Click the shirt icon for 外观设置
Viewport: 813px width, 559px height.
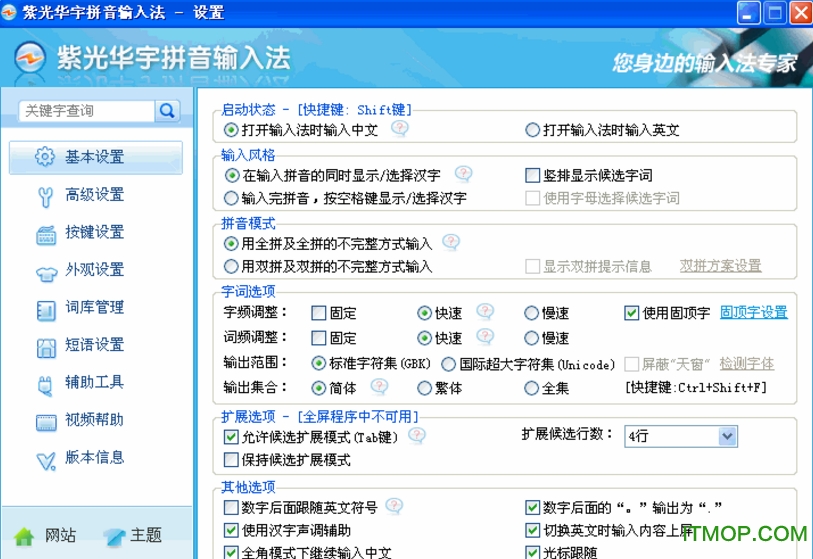[46, 273]
